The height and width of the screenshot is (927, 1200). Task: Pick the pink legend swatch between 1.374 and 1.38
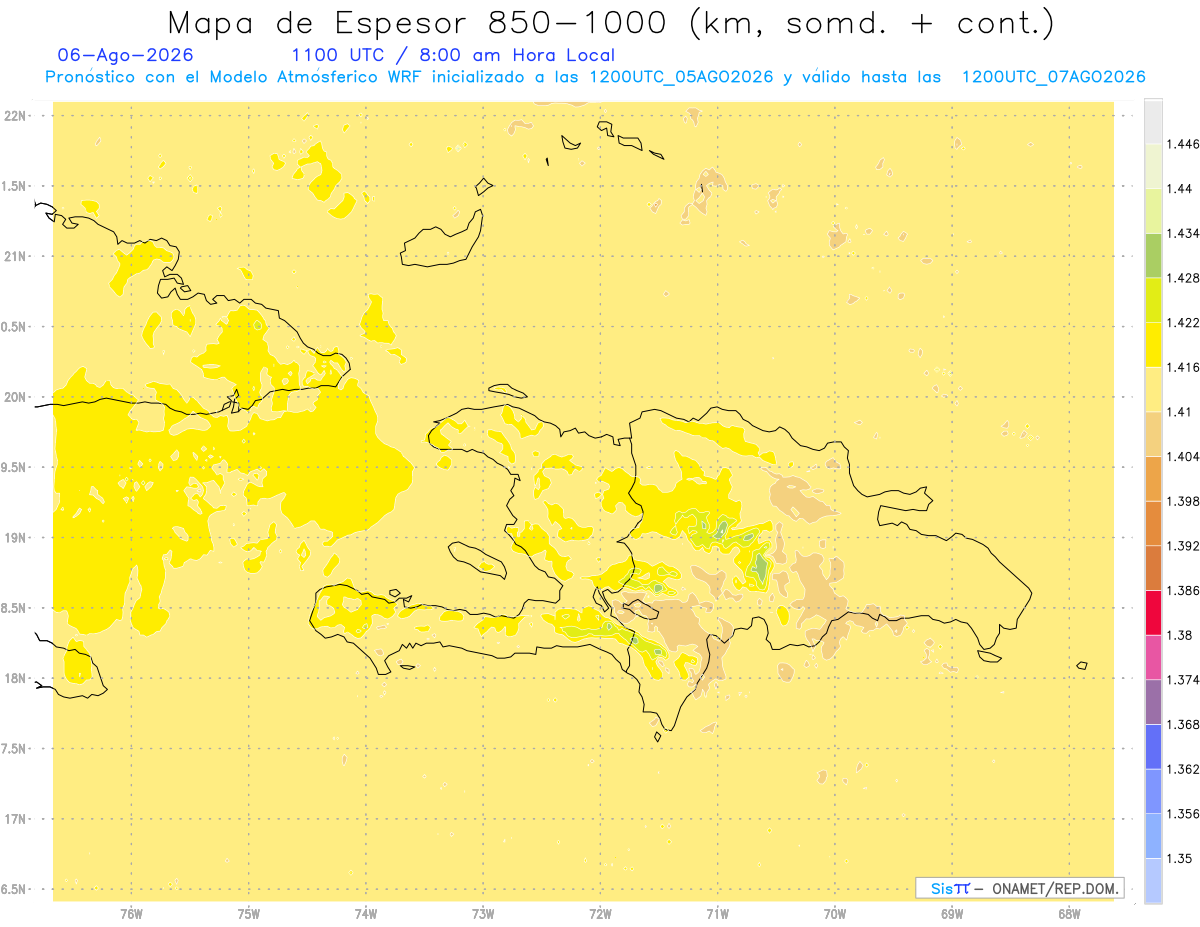pos(1153,658)
